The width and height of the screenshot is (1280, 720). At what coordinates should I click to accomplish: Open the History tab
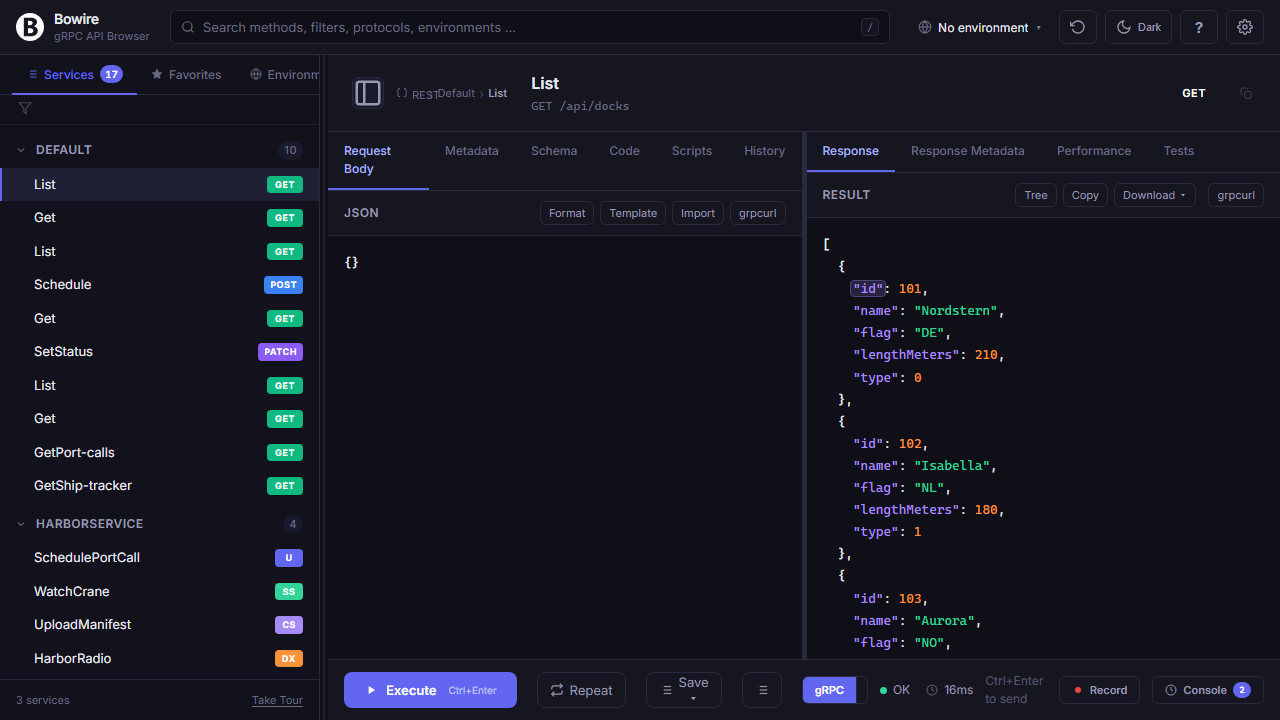(x=765, y=151)
